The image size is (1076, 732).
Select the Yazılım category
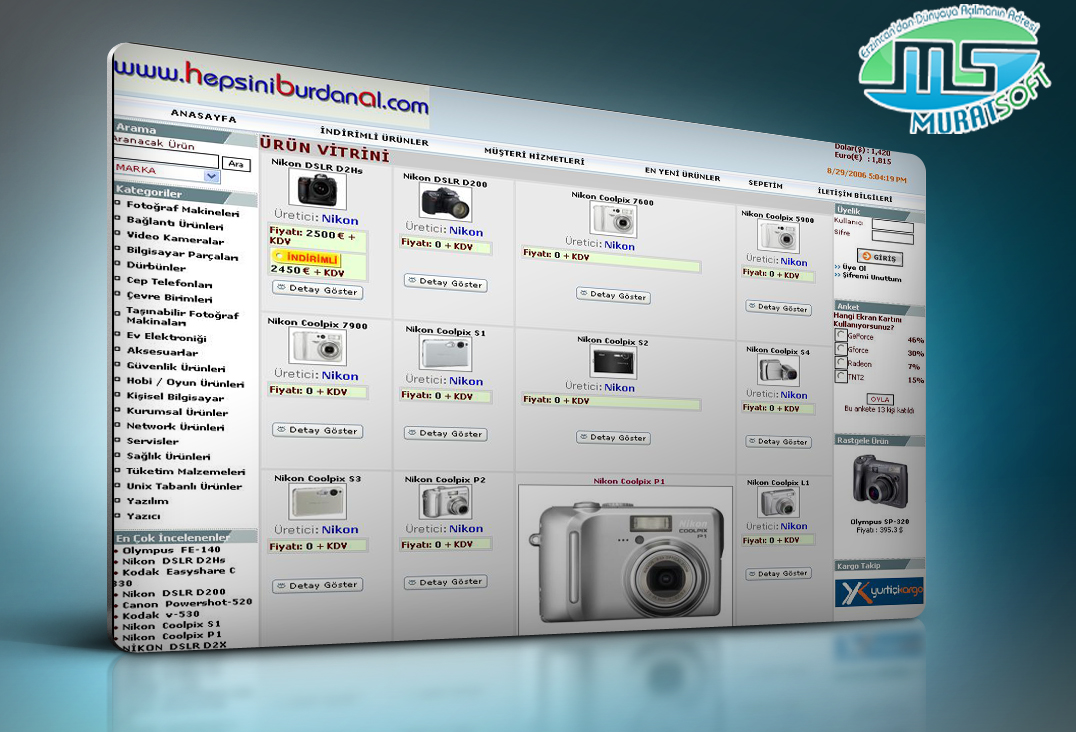147,501
